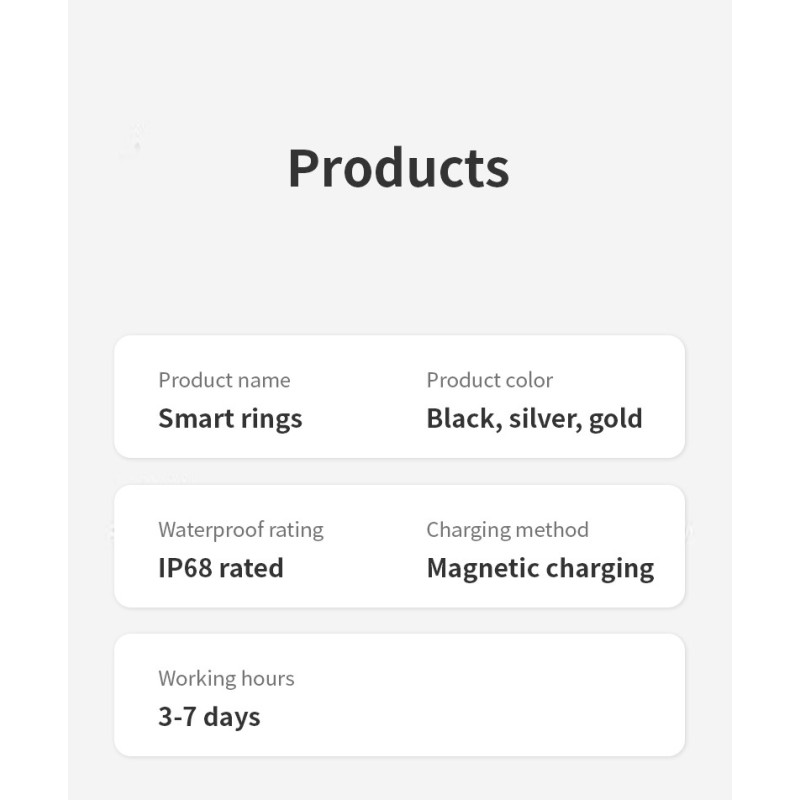Select the Charging method label
The height and width of the screenshot is (800, 800).
point(507,529)
